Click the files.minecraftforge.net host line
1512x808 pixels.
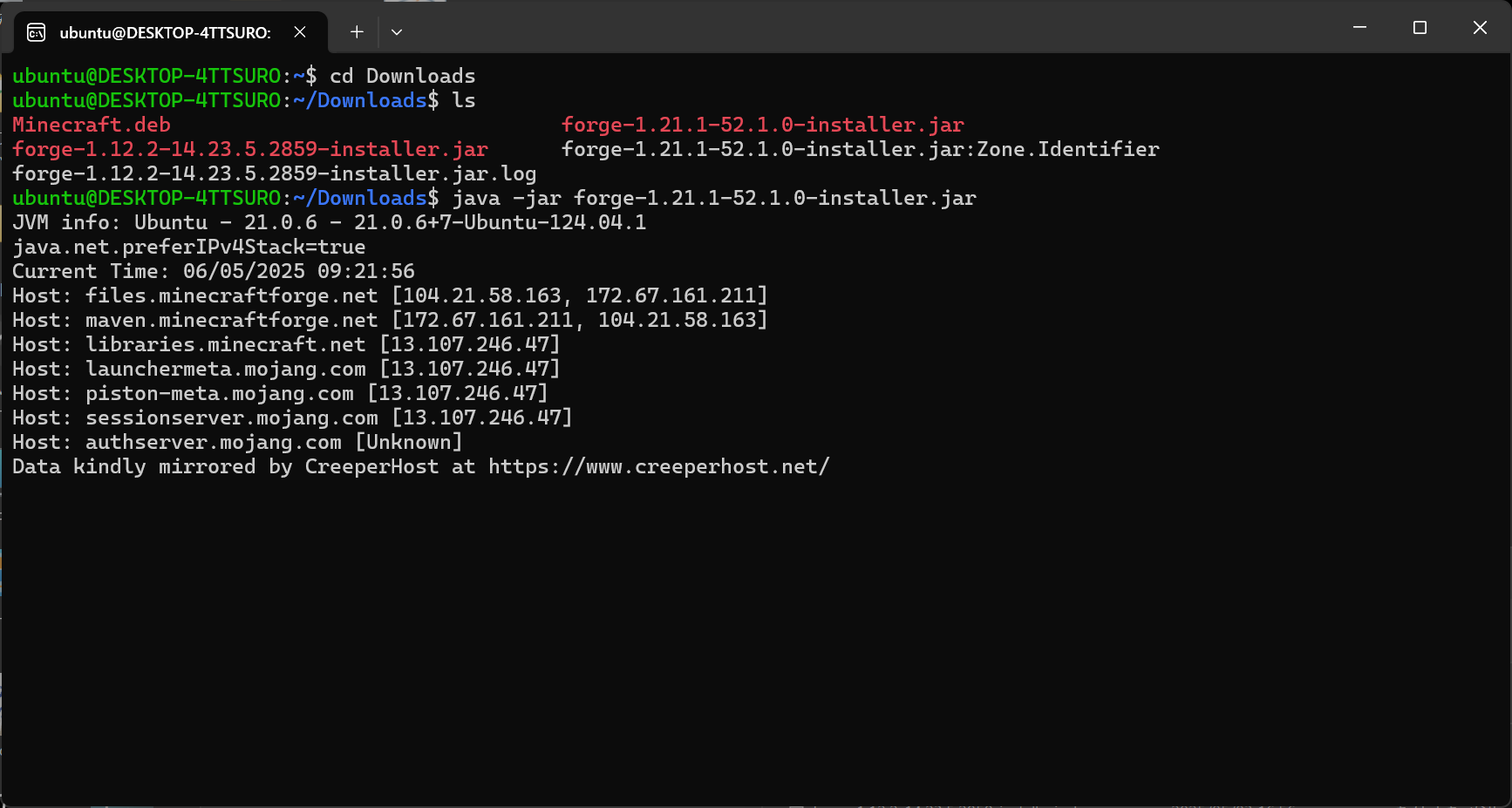point(390,295)
